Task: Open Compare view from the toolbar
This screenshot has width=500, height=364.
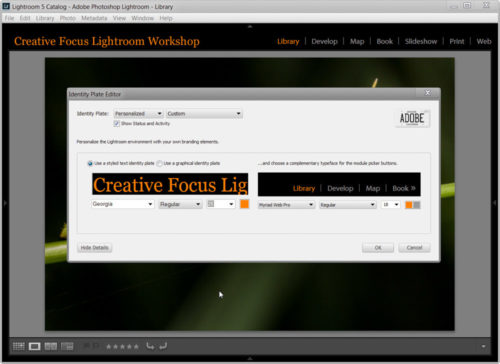Action: pos(51,347)
